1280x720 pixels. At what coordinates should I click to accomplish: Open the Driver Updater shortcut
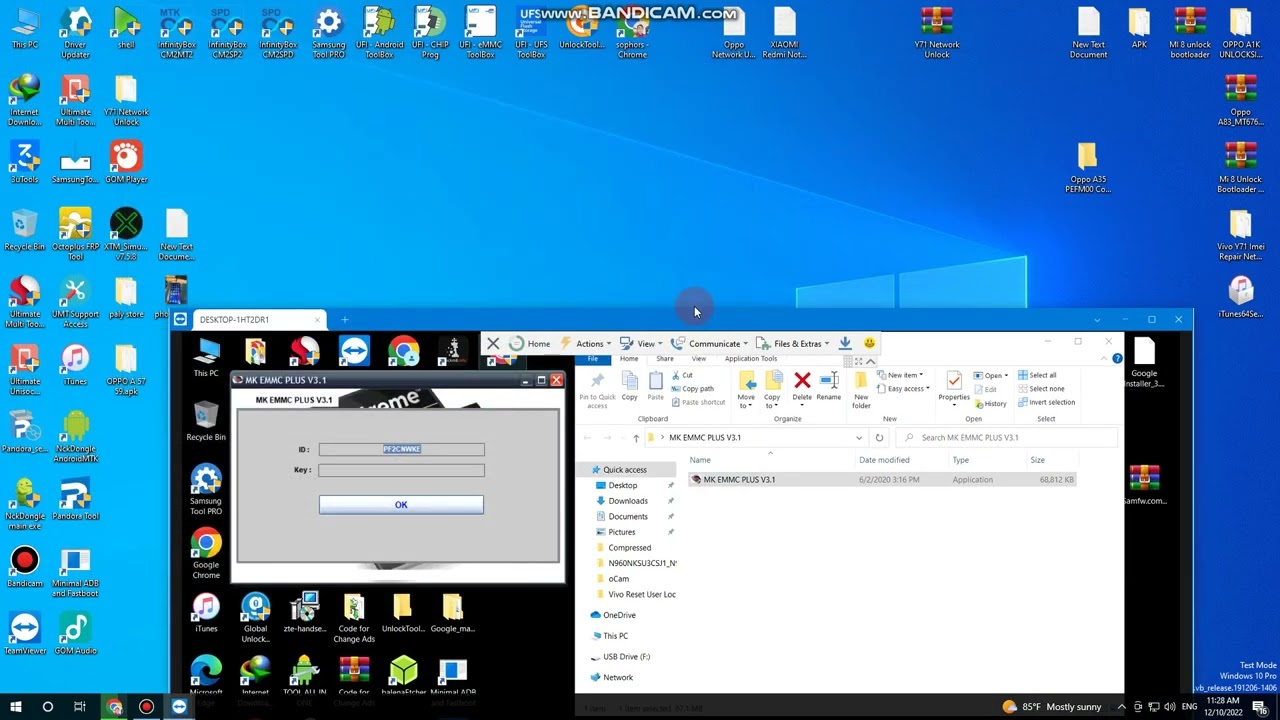pyautogui.click(x=75, y=32)
